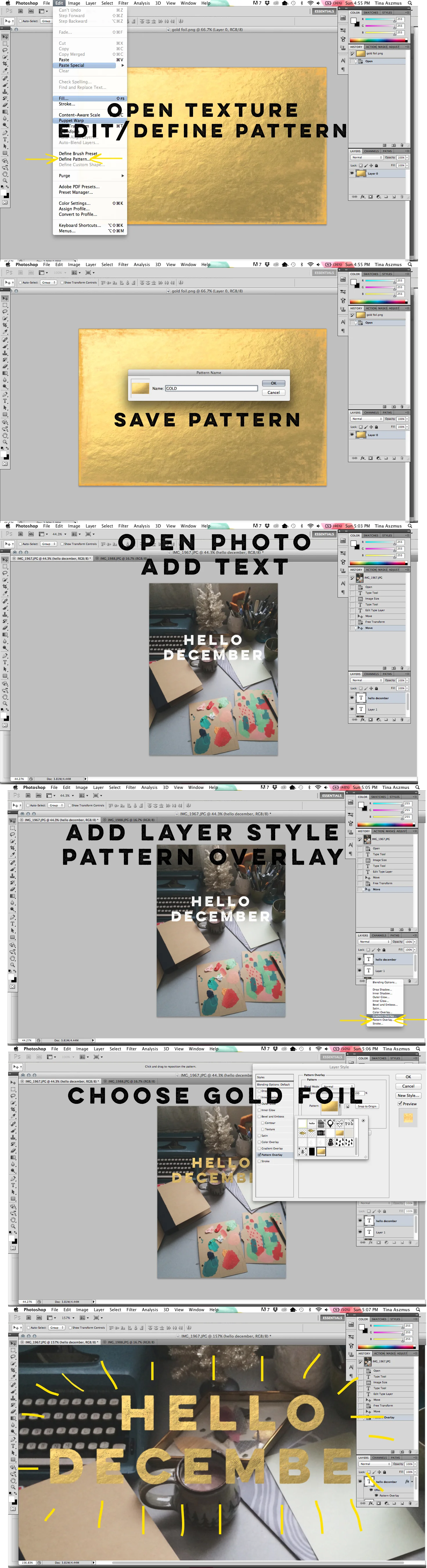
Task: Toggle Show Transform Controls in the Pattern Name dialog screenshot
Action: 62,282
